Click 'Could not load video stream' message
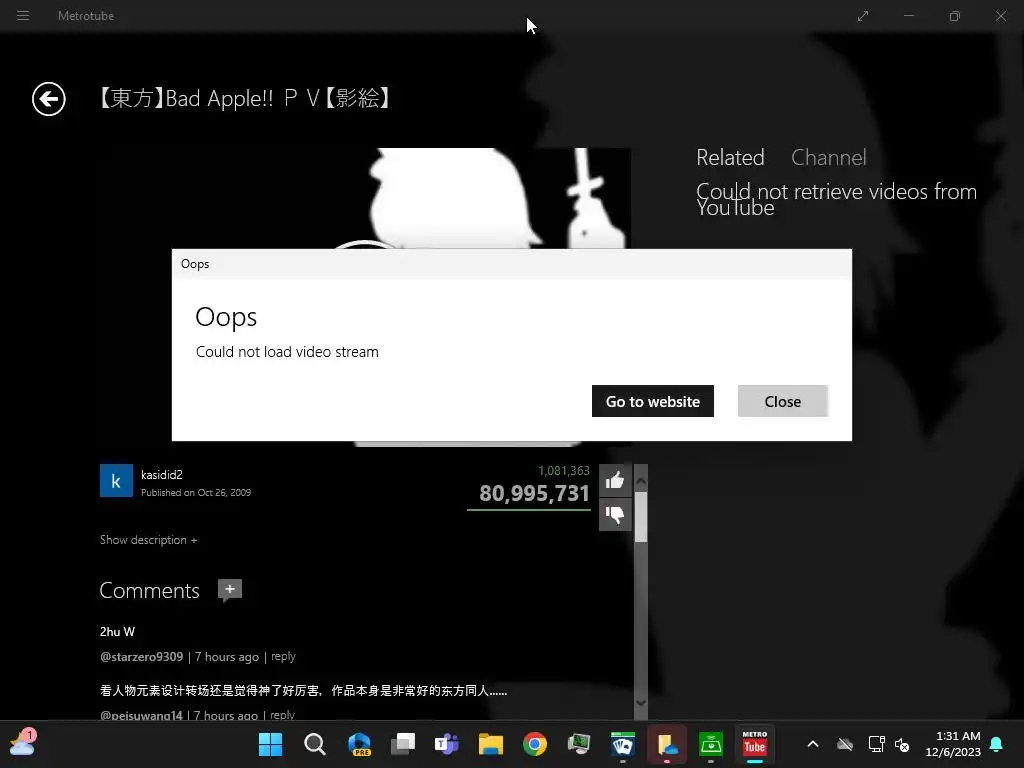The image size is (1024, 768). coord(287,352)
